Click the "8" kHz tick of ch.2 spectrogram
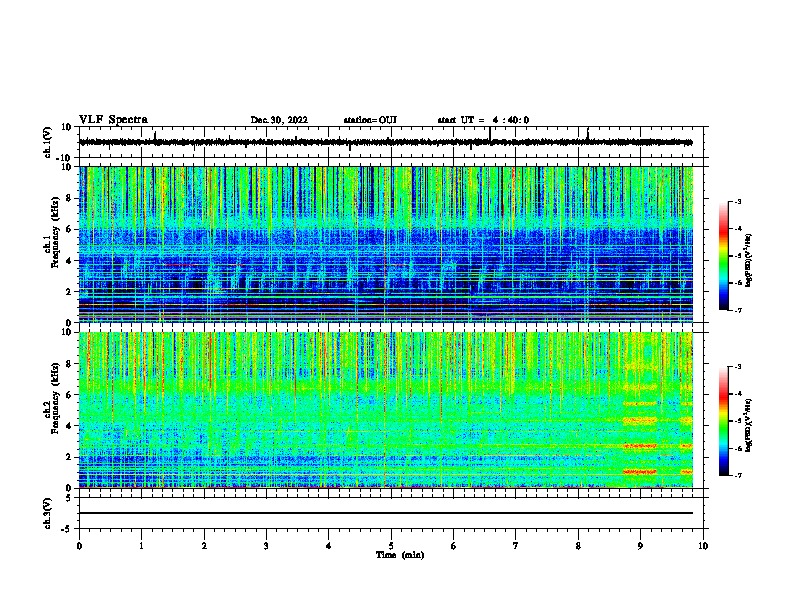This screenshot has height=612, width=792. [x=69, y=364]
